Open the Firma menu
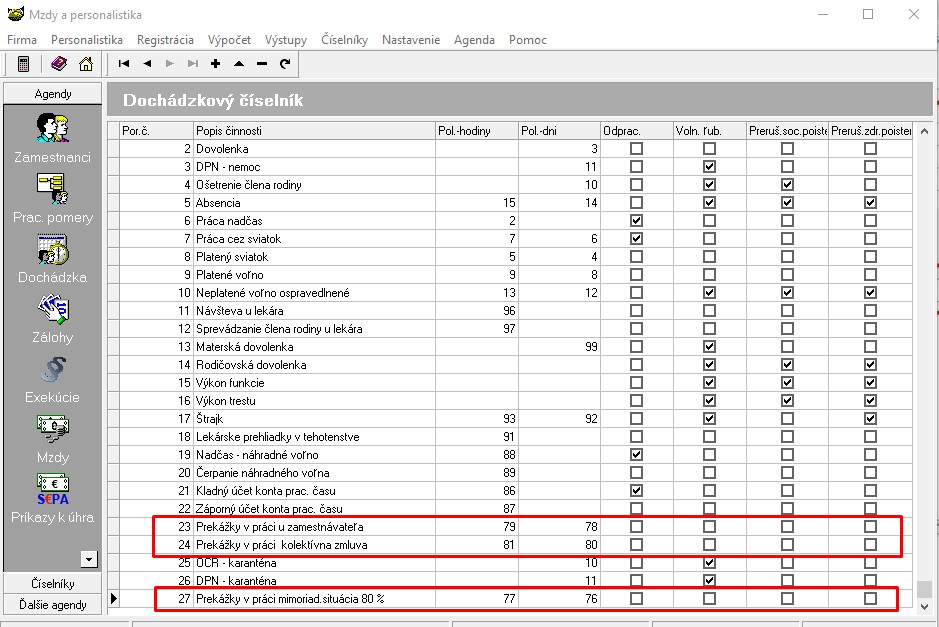The width and height of the screenshot is (939, 627). click(x=22, y=40)
